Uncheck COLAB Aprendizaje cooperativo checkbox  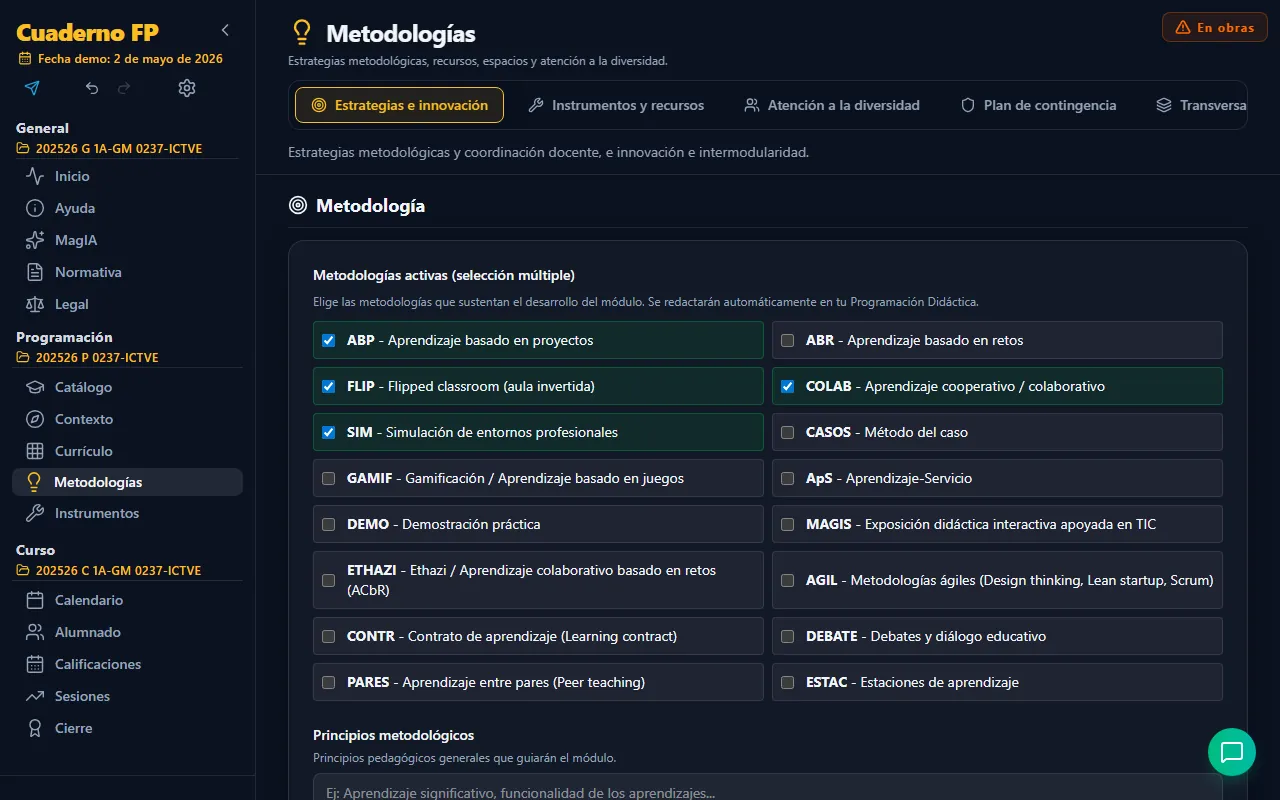[787, 386]
